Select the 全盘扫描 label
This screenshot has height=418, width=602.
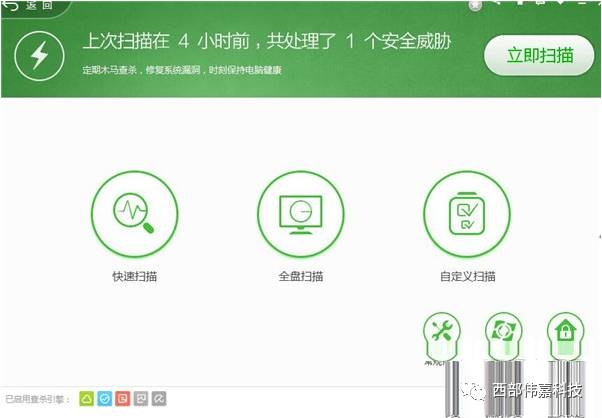[x=301, y=276]
